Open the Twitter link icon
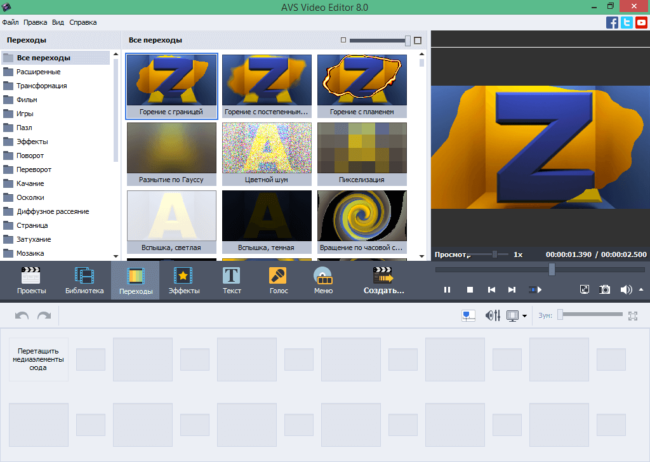The height and width of the screenshot is (462, 650). pyautogui.click(x=626, y=22)
